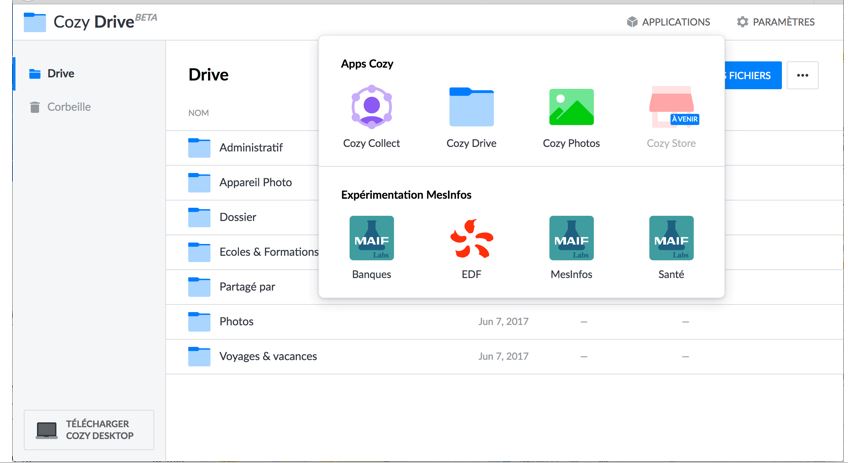Open the Administratif folder name
Viewport: 848px width, 463px height.
click(251, 148)
